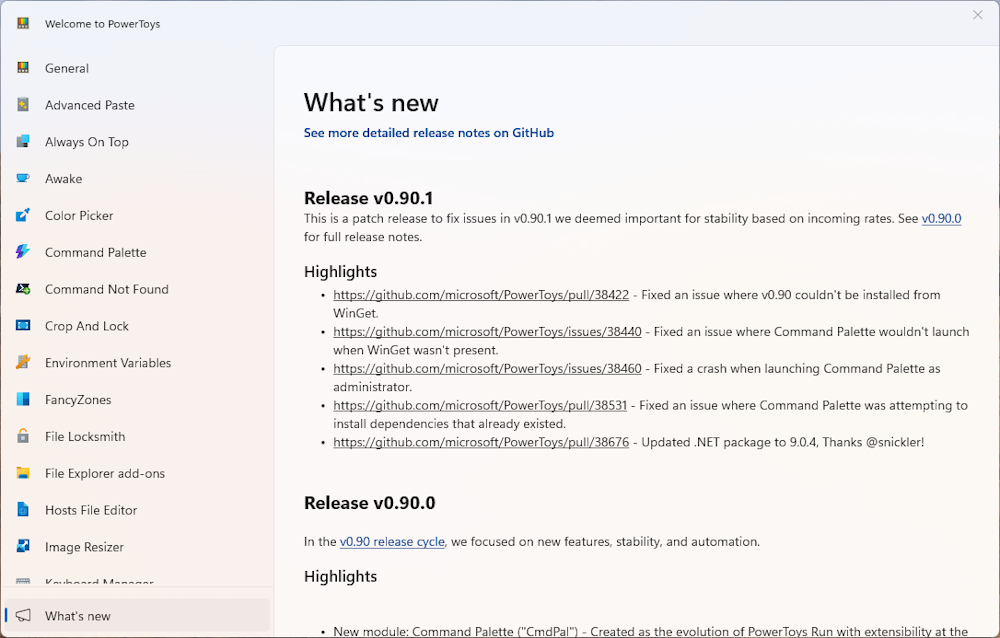Open Environment Variables via its icon
1000x638 pixels.
pos(23,362)
